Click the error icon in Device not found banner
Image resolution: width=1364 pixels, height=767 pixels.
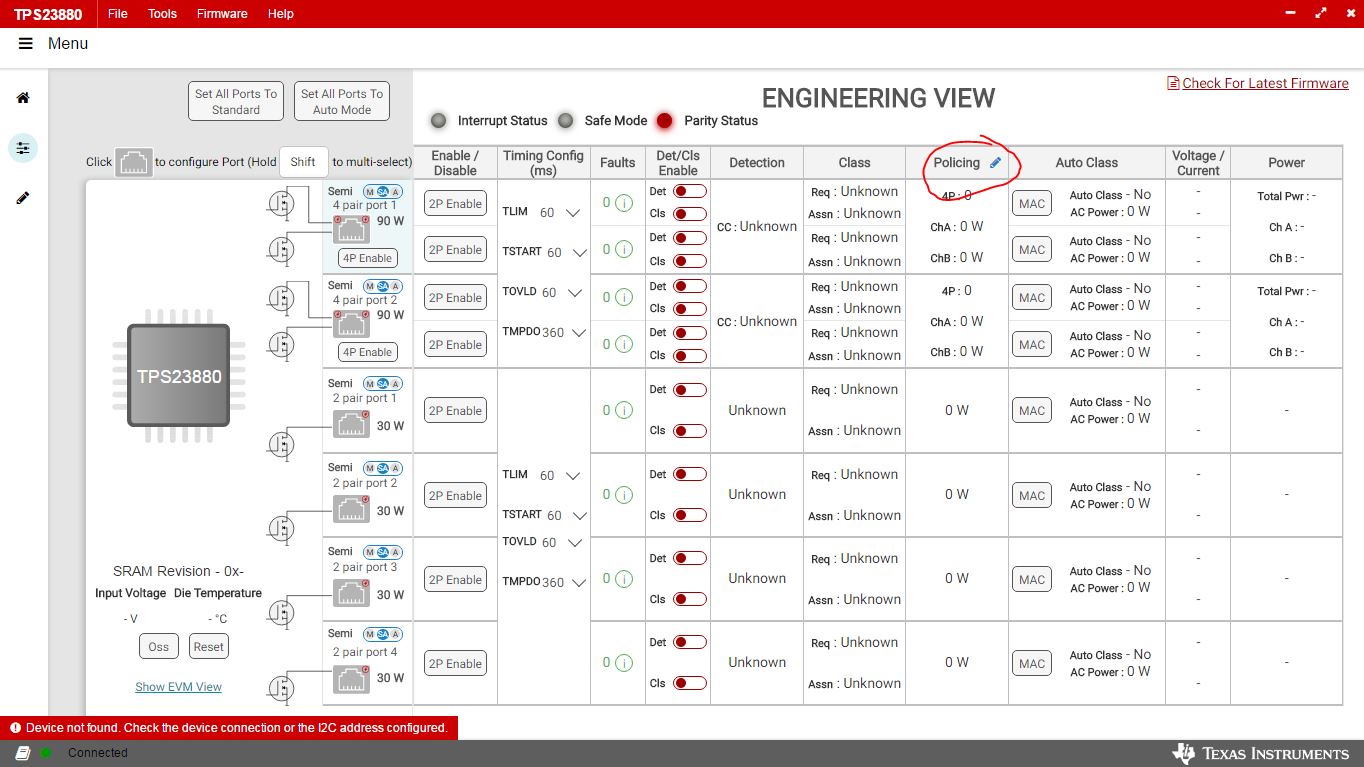(15, 728)
